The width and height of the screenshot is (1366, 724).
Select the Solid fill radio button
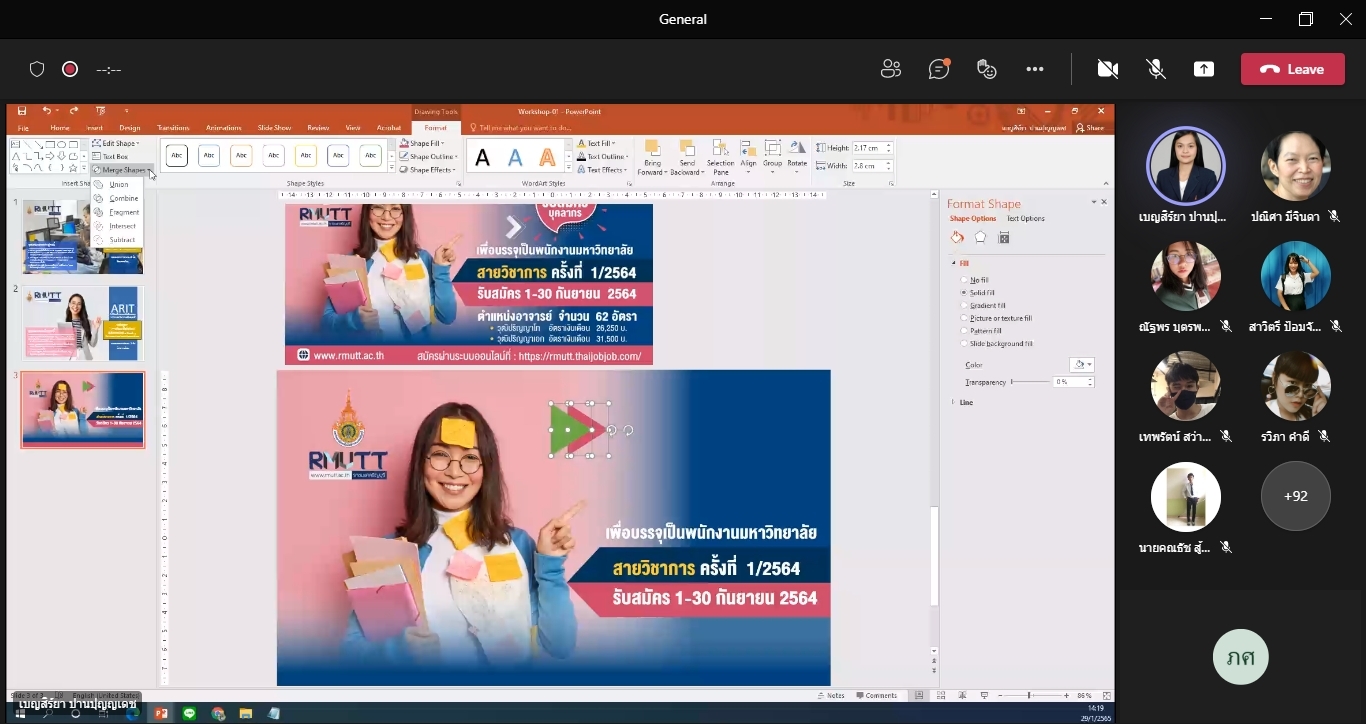pyautogui.click(x=964, y=293)
